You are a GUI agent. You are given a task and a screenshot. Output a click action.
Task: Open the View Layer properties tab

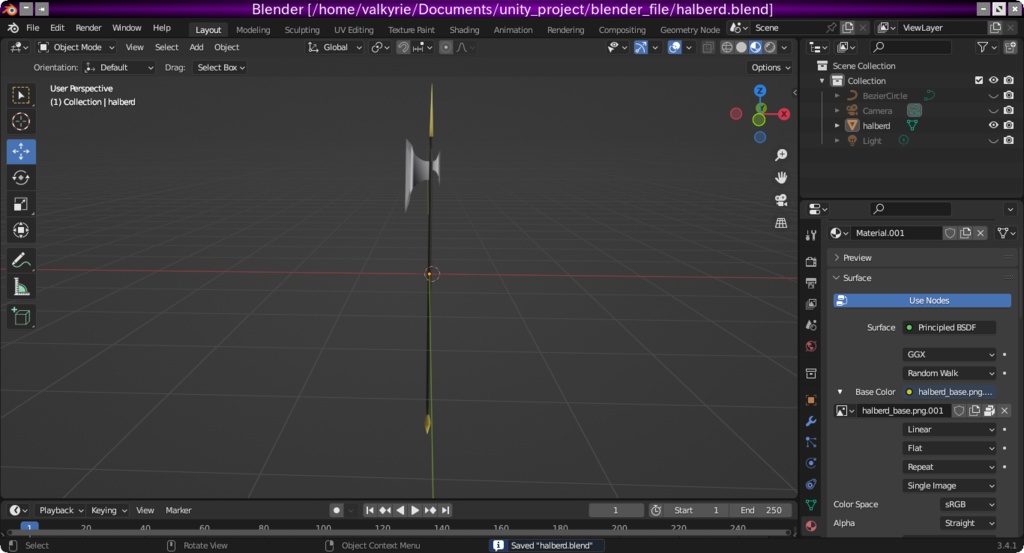[811, 304]
